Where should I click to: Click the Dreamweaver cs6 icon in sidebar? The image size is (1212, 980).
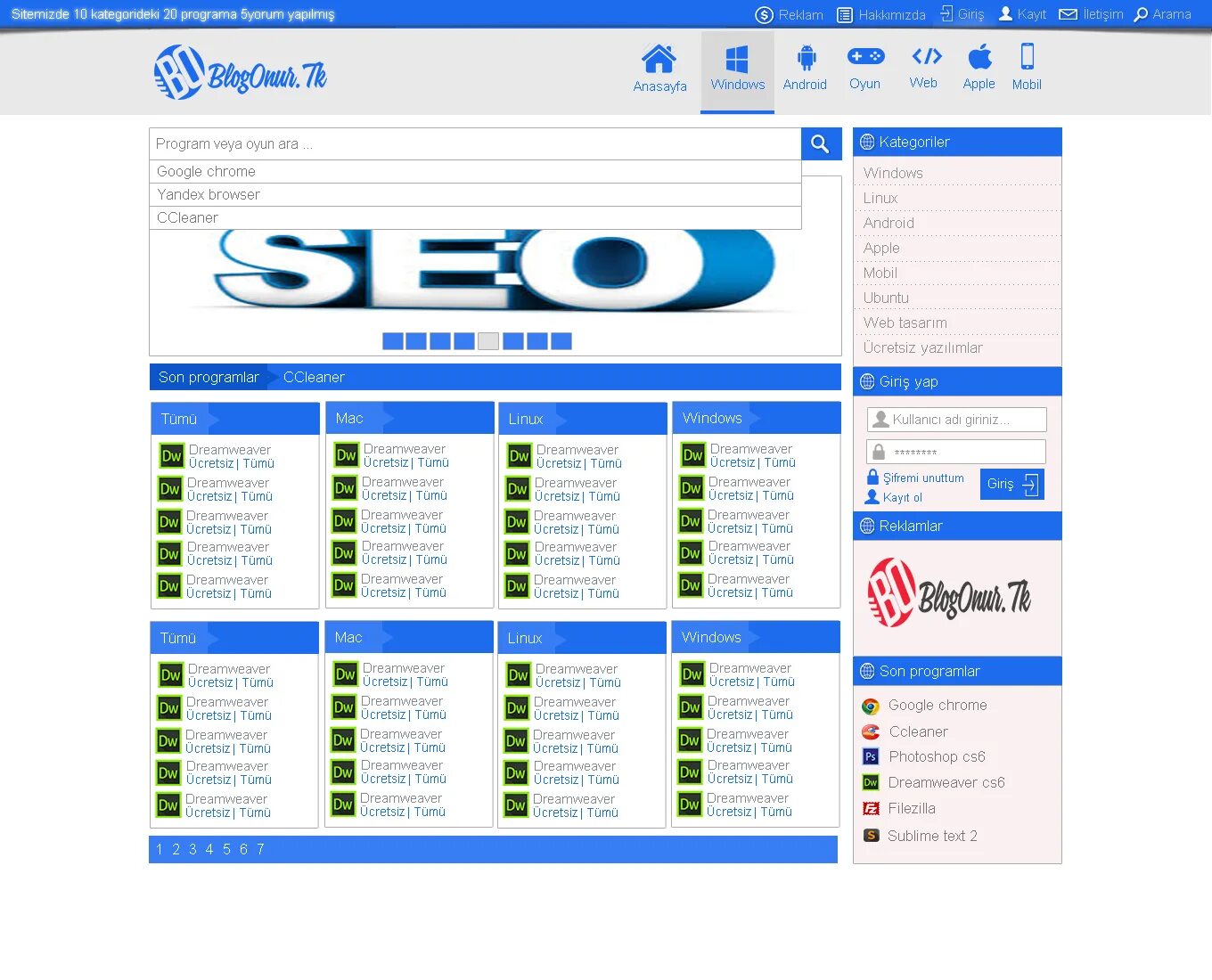point(871,782)
